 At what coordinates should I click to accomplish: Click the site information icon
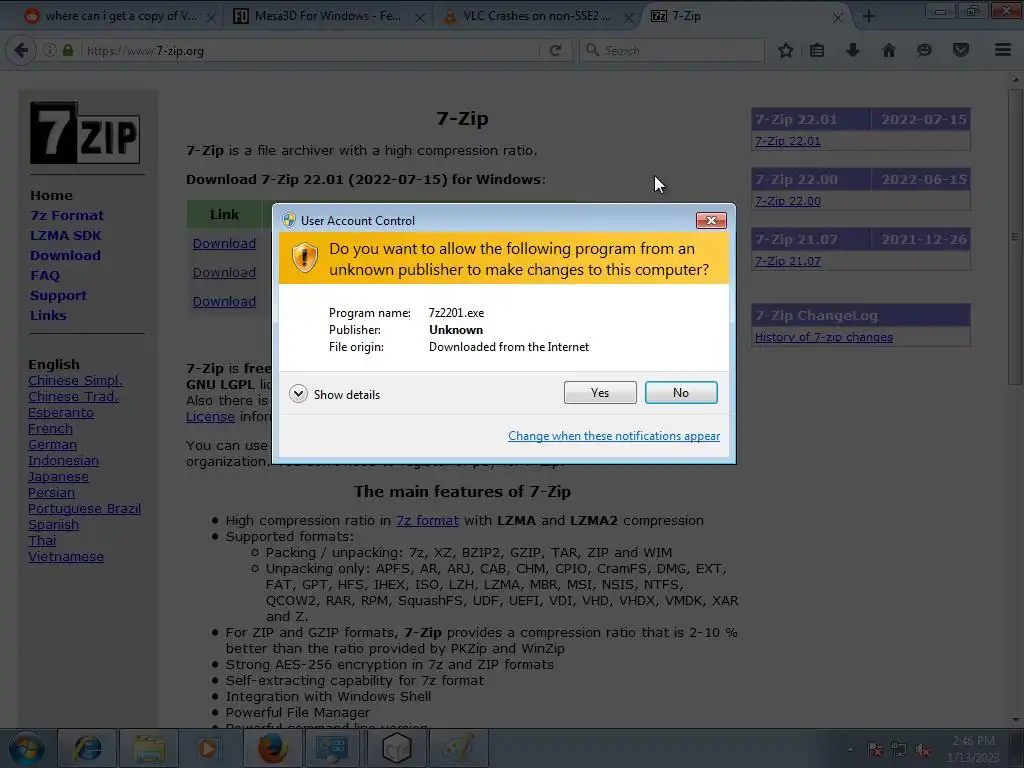point(50,50)
